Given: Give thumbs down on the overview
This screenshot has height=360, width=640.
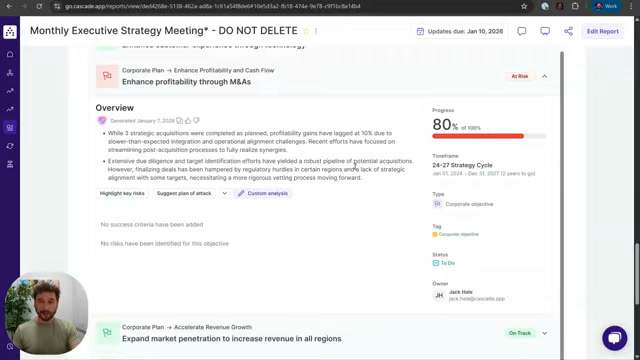Looking at the screenshot, I should click(196, 120).
